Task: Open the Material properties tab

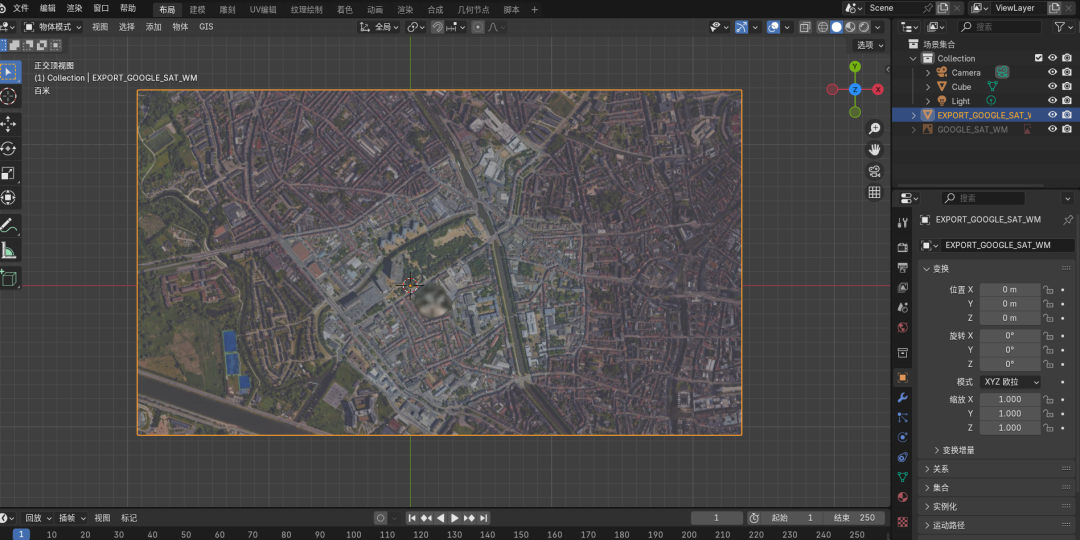Action: point(902,497)
